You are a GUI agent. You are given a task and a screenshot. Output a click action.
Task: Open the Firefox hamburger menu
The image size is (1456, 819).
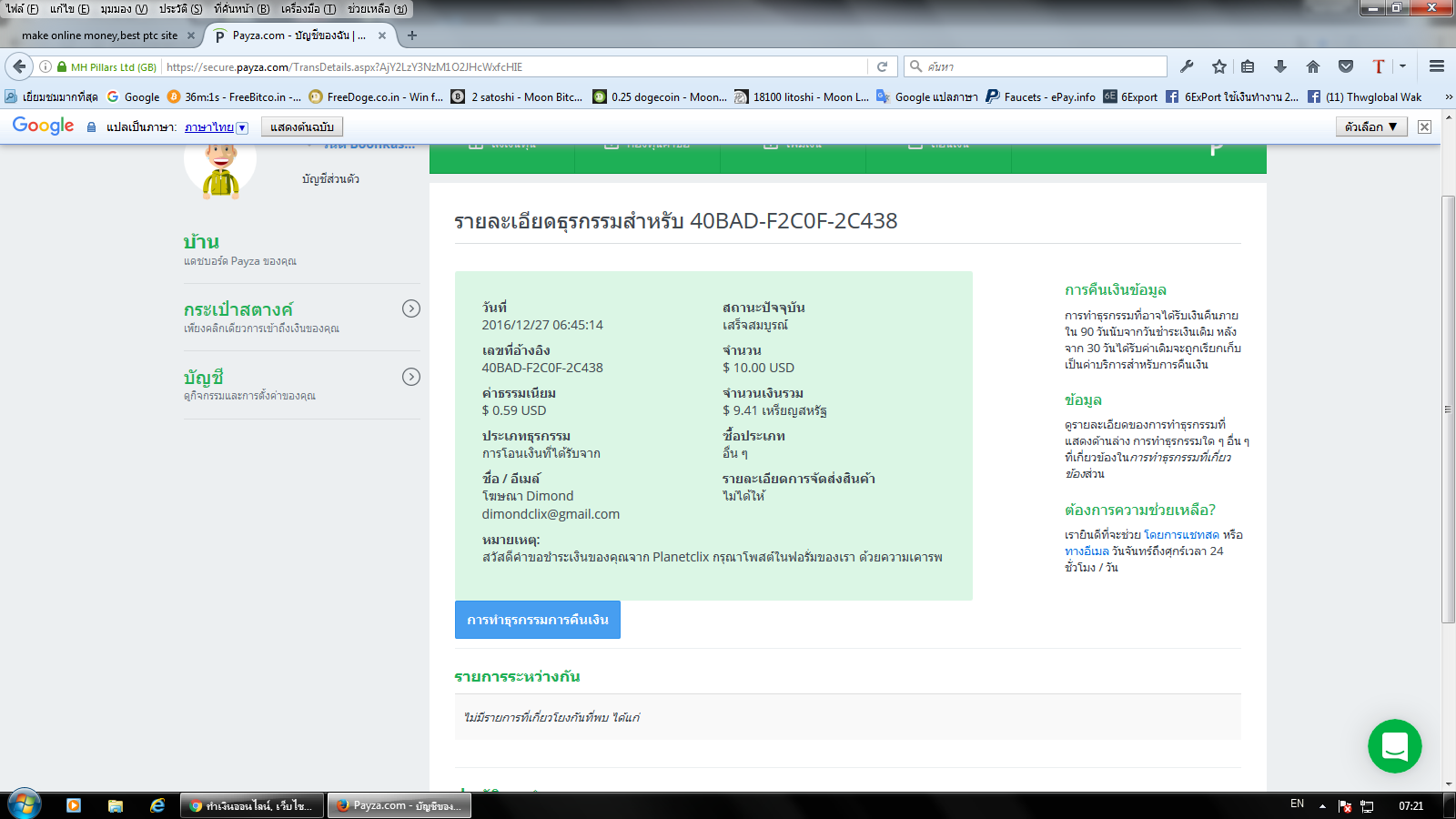[1437, 66]
